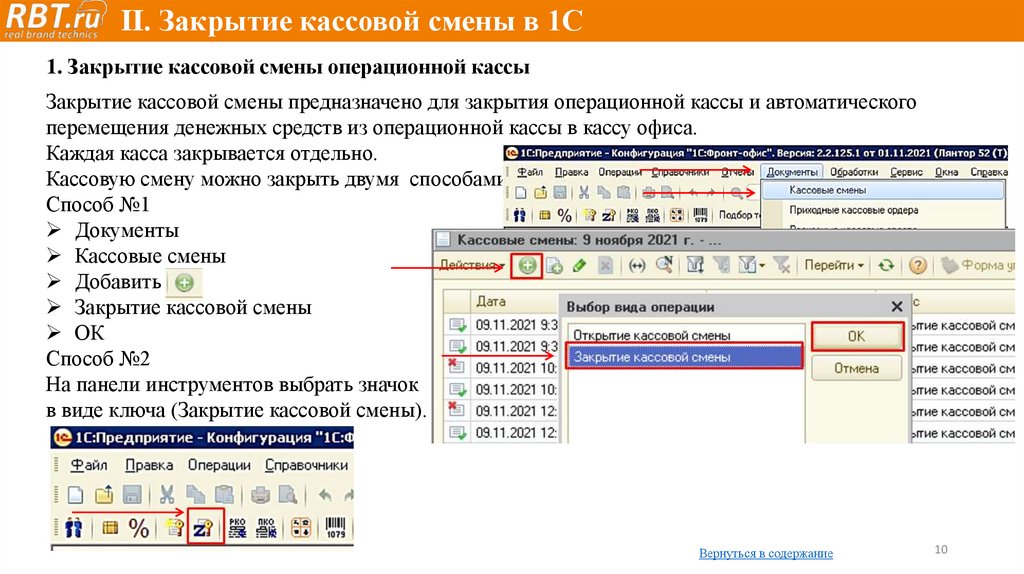1024x574 pixels.
Task: Click the ПКО icon in lower 1C window
Action: (266, 528)
